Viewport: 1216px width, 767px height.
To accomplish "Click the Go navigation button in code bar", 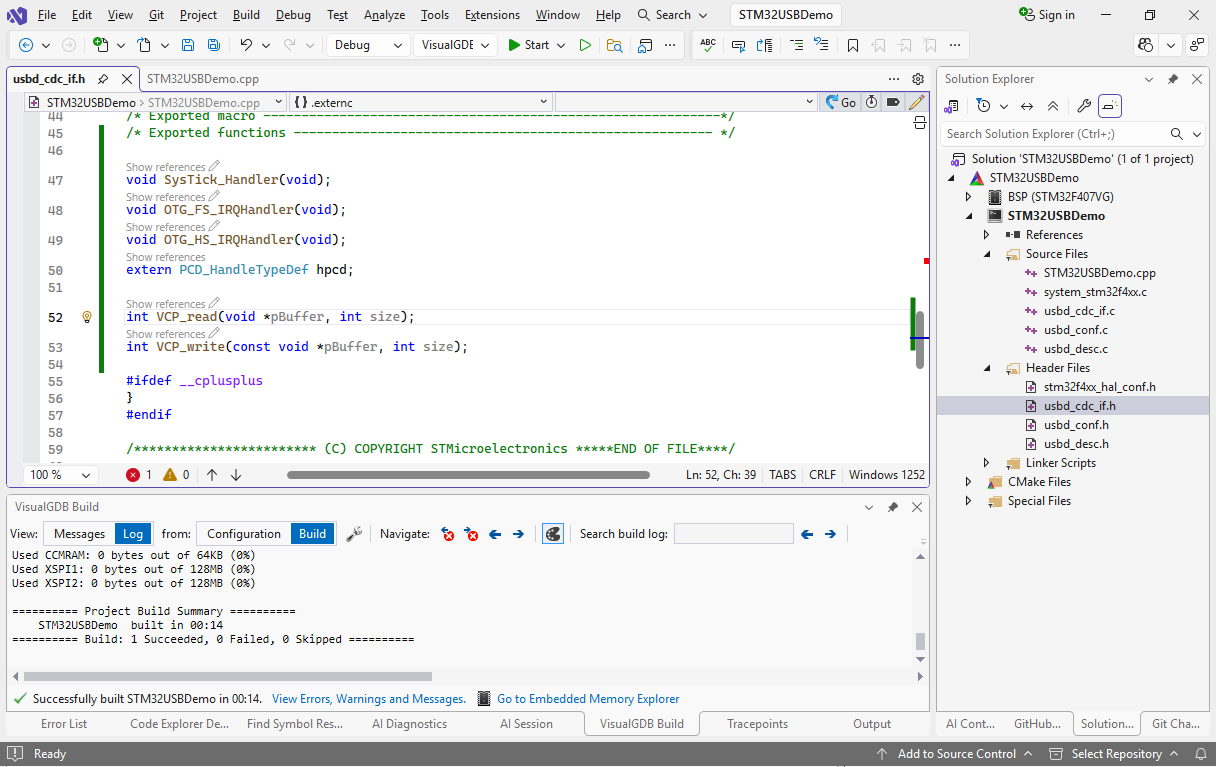I will [x=839, y=102].
